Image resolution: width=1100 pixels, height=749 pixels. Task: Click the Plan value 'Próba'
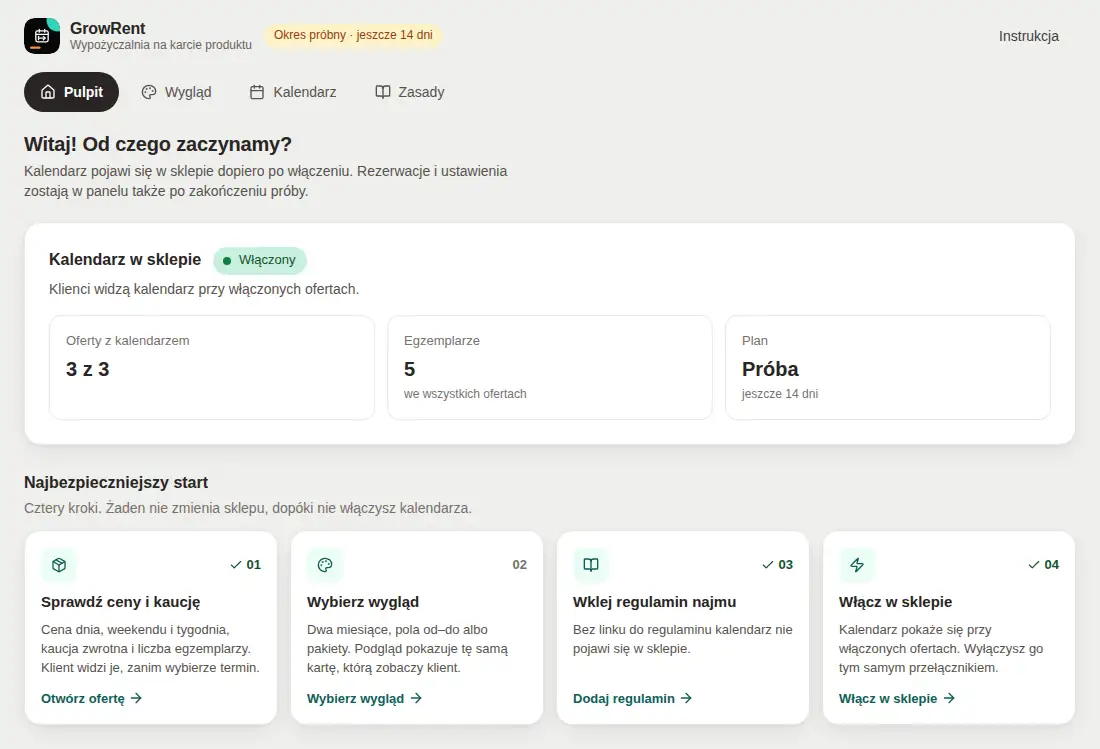click(770, 370)
